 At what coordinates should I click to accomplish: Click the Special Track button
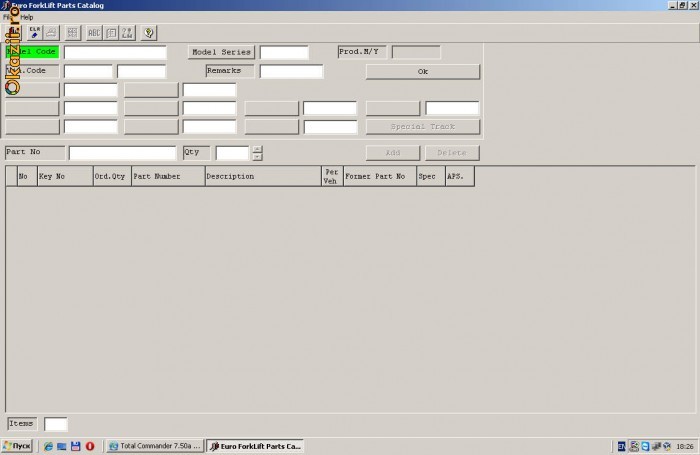click(423, 127)
